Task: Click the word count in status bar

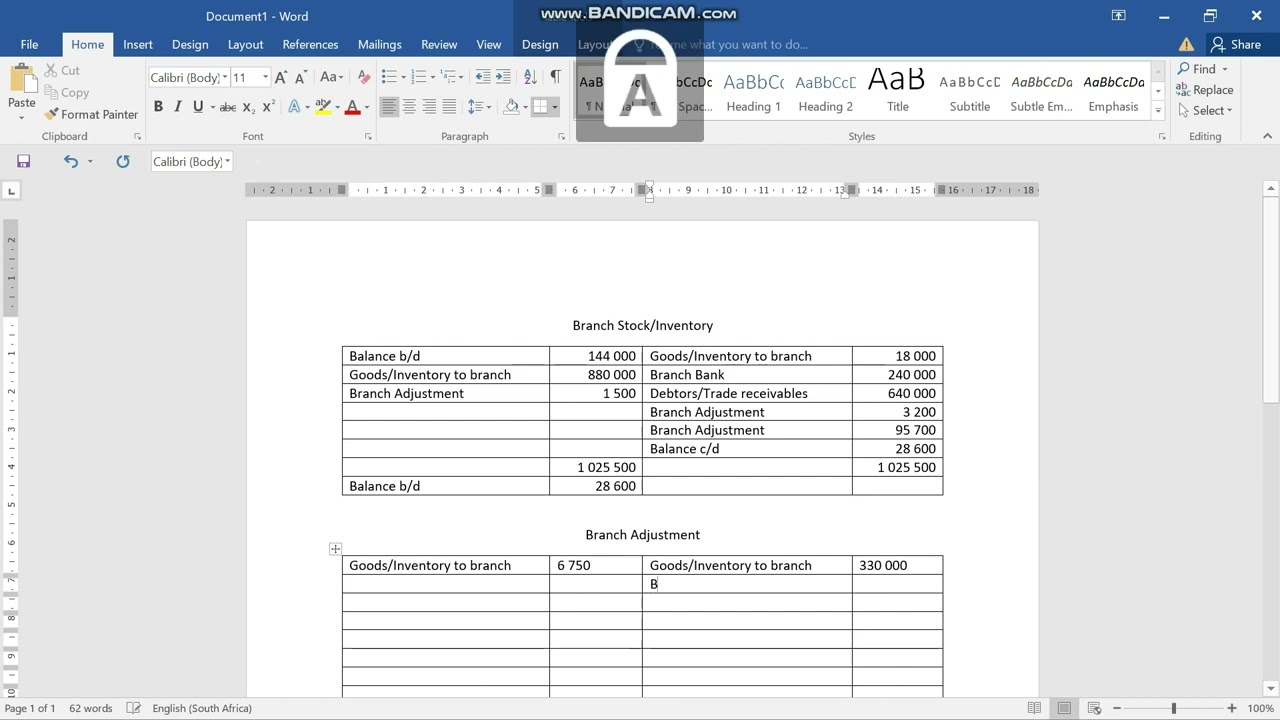Action: coord(91,708)
